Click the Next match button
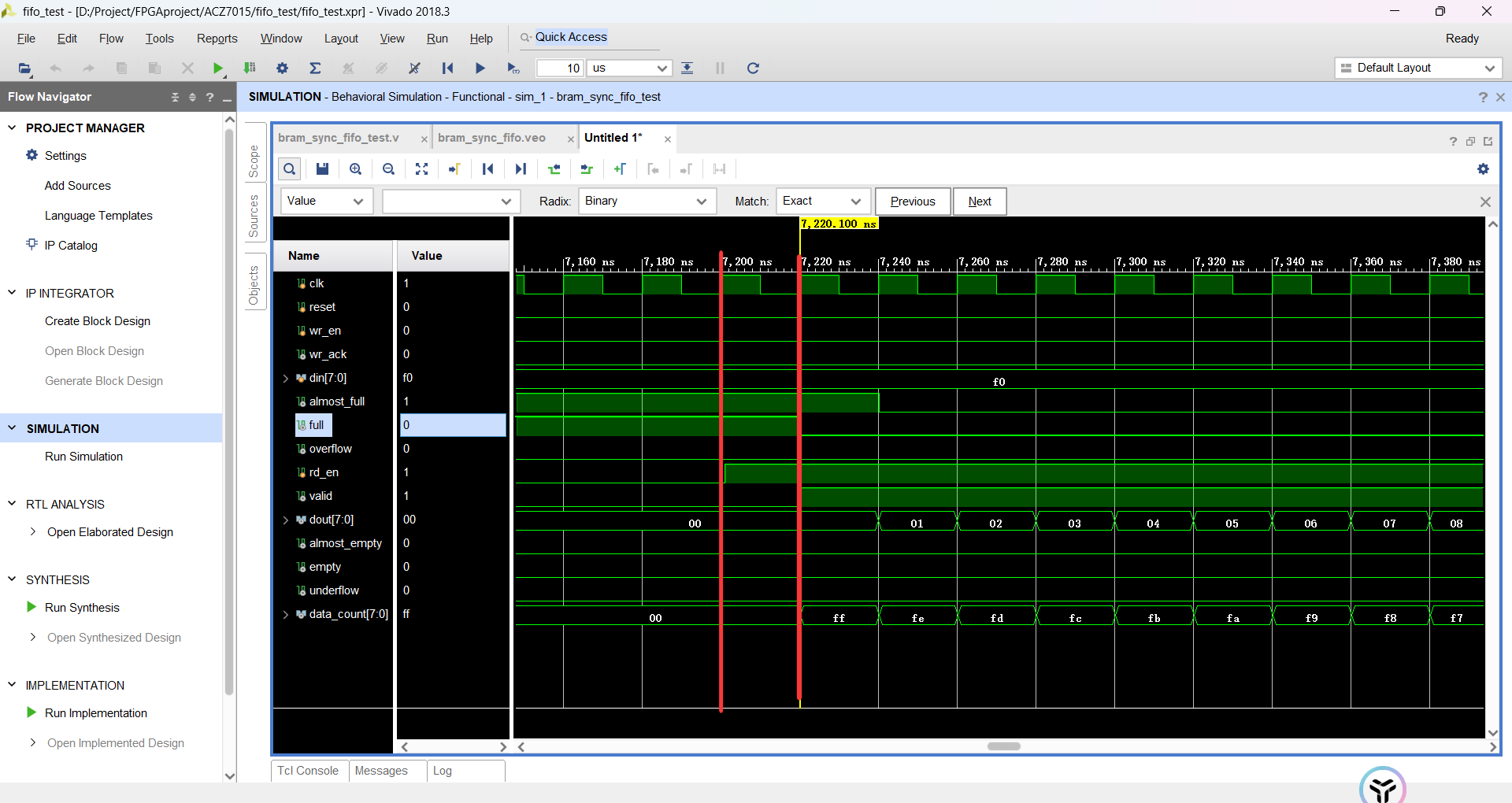1512x803 pixels. click(x=980, y=202)
